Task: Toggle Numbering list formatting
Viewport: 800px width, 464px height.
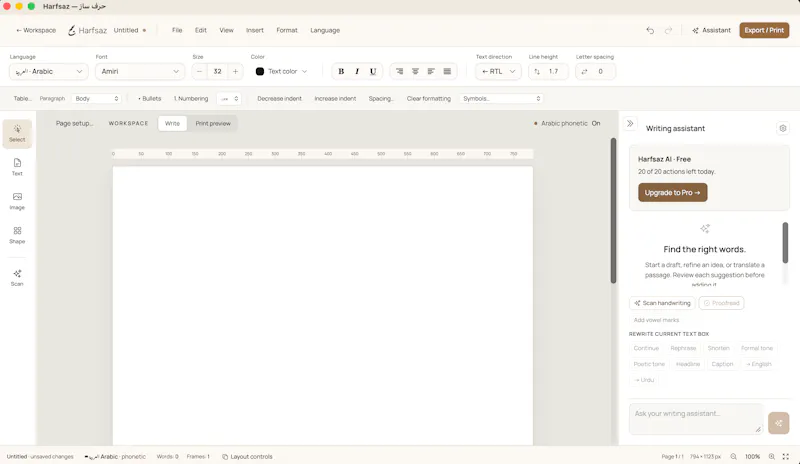Action: point(191,99)
